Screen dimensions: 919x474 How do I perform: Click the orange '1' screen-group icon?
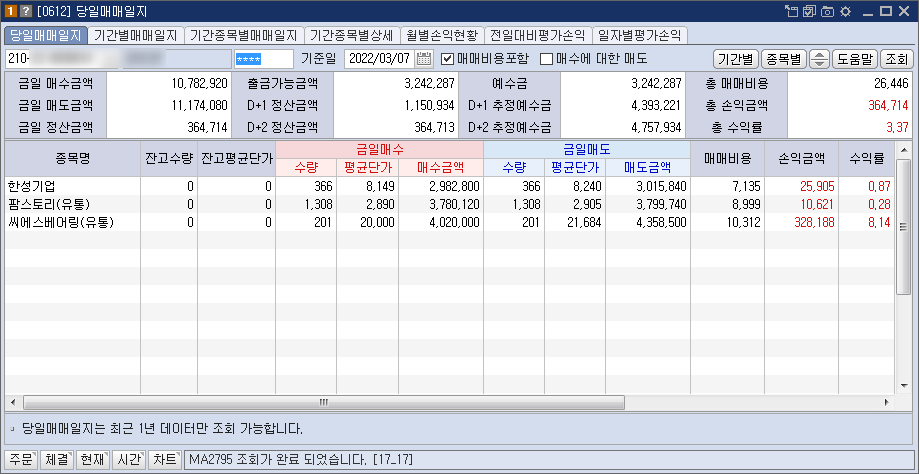11,11
